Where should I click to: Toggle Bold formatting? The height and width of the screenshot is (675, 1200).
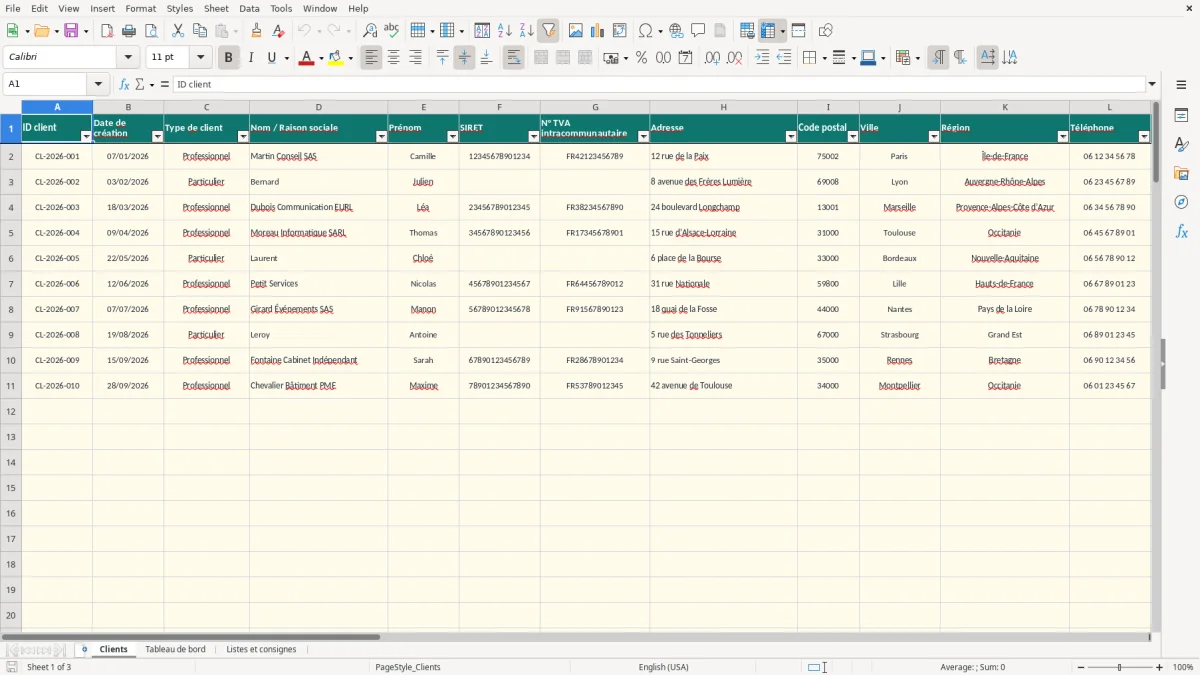point(228,58)
